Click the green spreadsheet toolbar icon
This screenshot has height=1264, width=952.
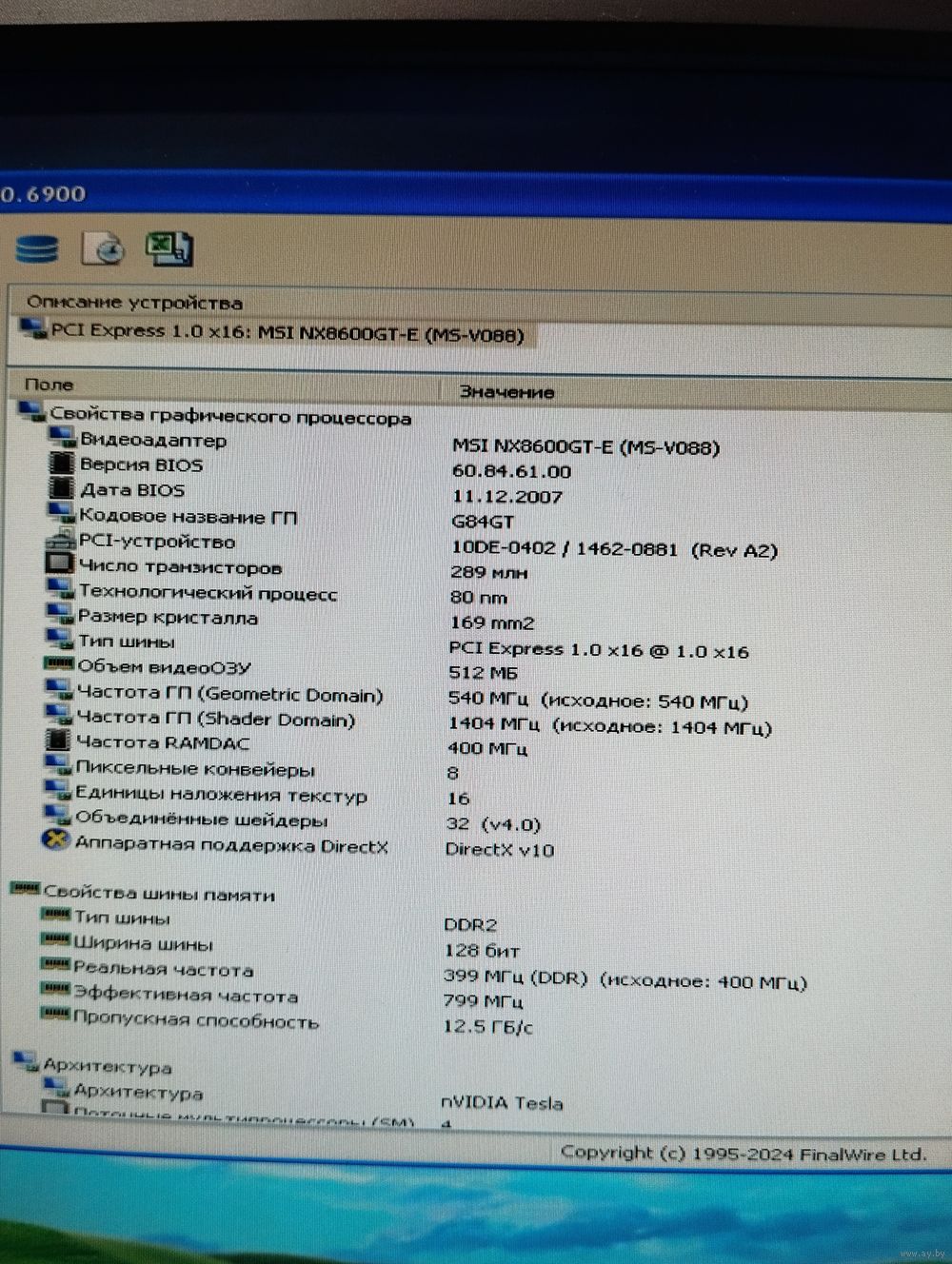point(169,247)
